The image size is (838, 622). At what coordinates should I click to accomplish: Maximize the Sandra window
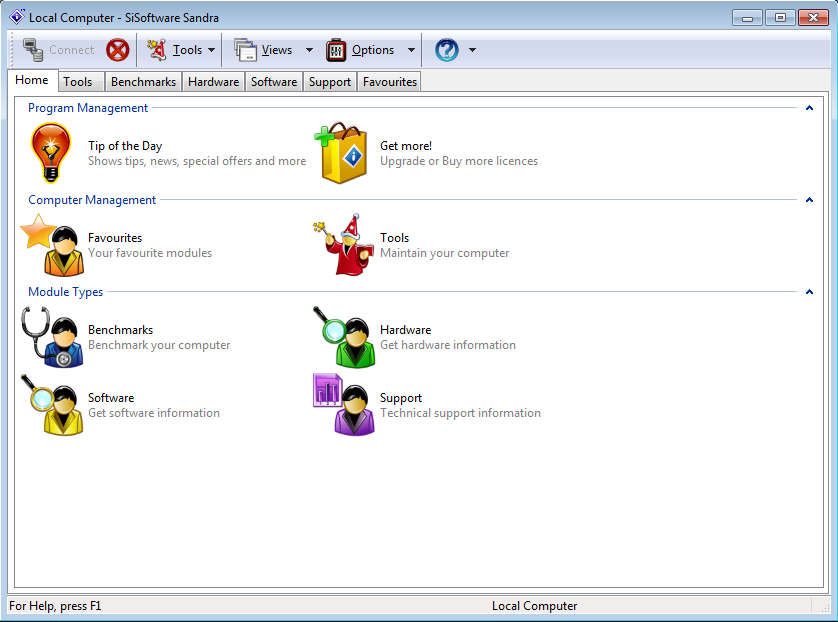780,18
